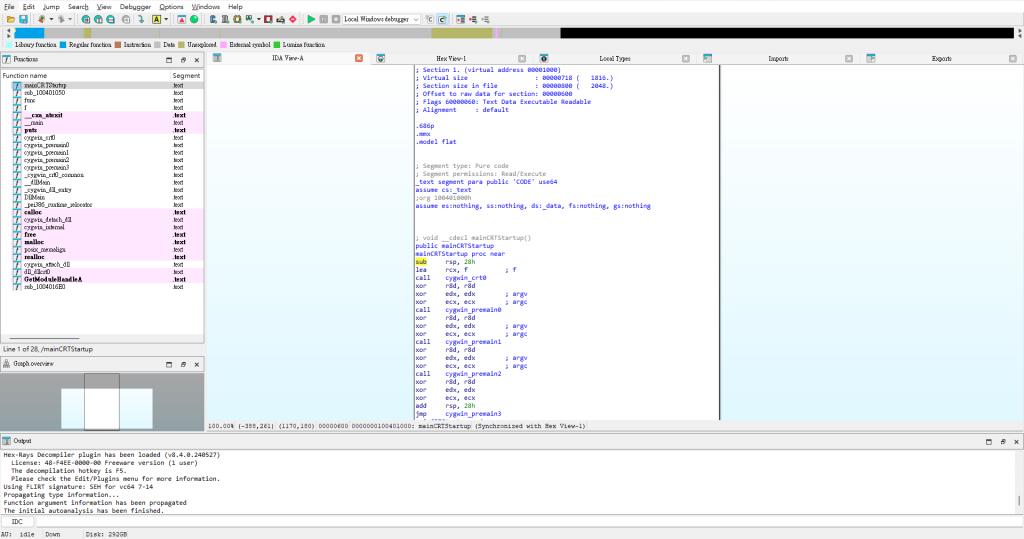Click the first teal search toolbar icon
1024x539 pixels.
click(86, 20)
